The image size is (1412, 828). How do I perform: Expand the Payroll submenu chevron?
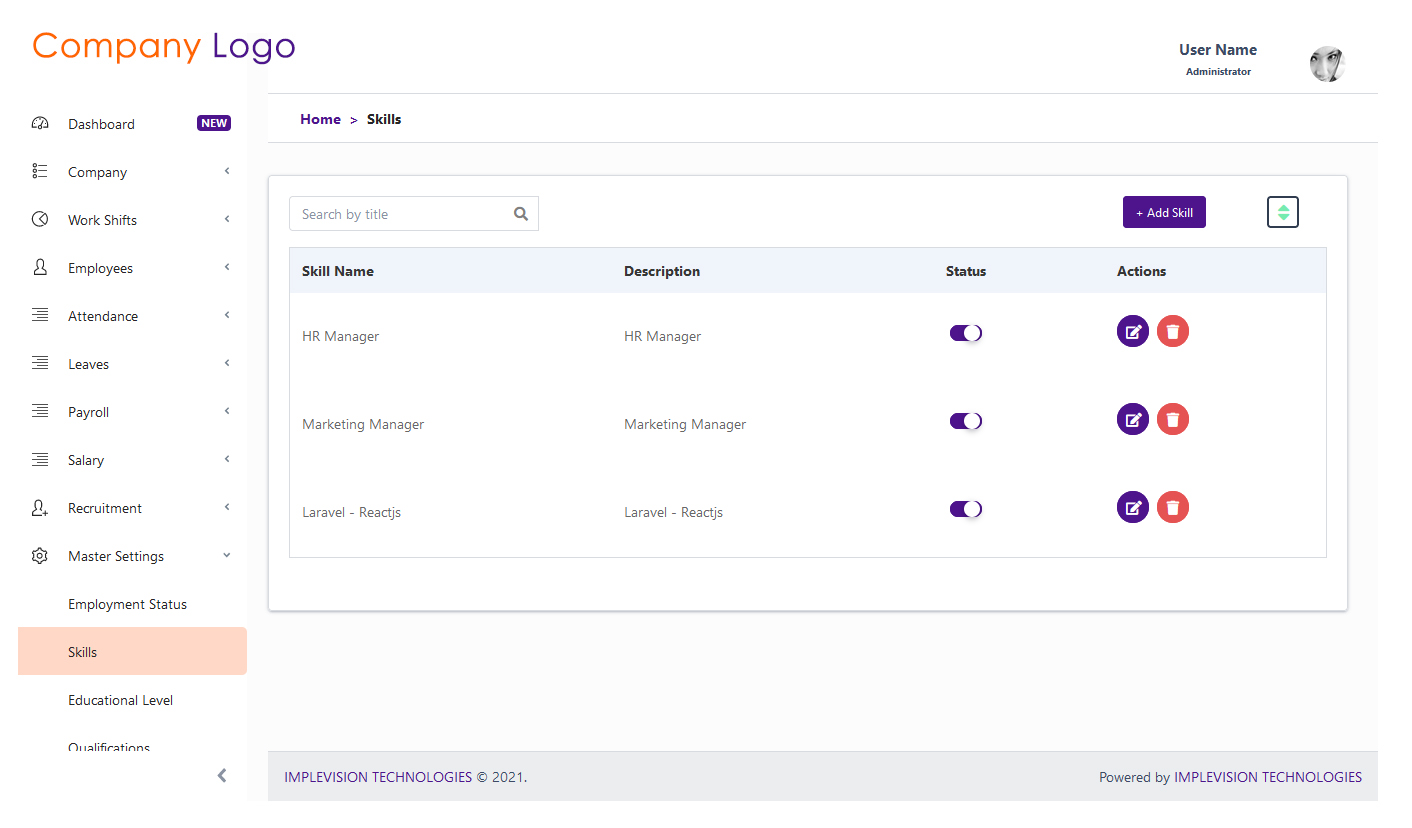(x=227, y=411)
